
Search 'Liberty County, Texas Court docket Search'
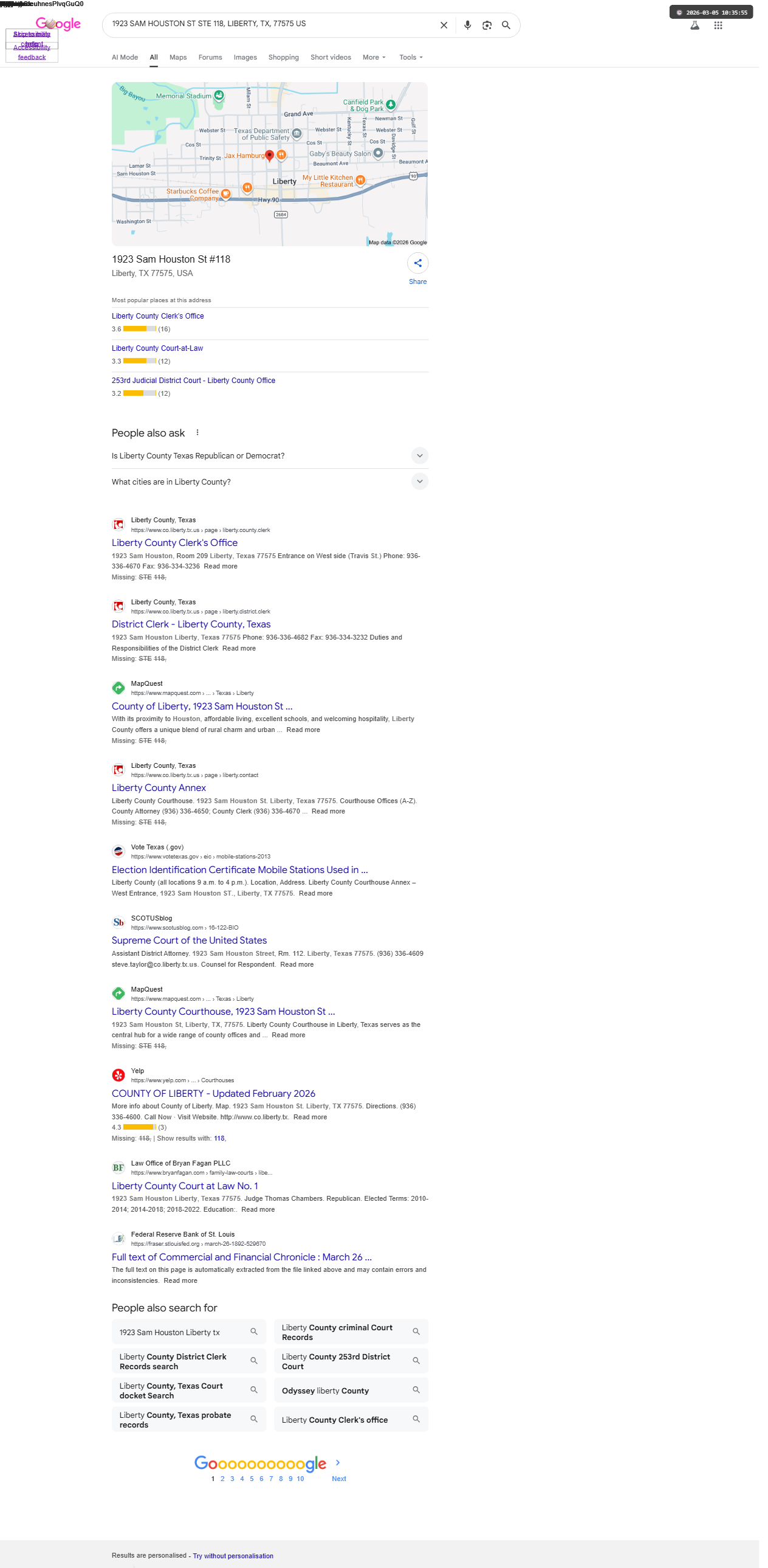click(x=188, y=1390)
